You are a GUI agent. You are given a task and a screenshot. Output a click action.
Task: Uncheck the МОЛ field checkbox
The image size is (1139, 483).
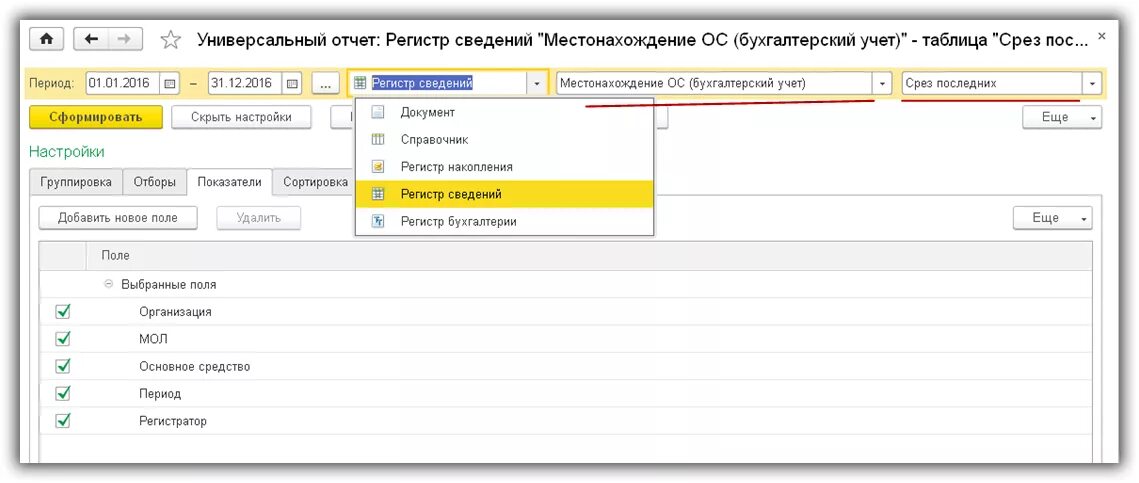pos(63,338)
